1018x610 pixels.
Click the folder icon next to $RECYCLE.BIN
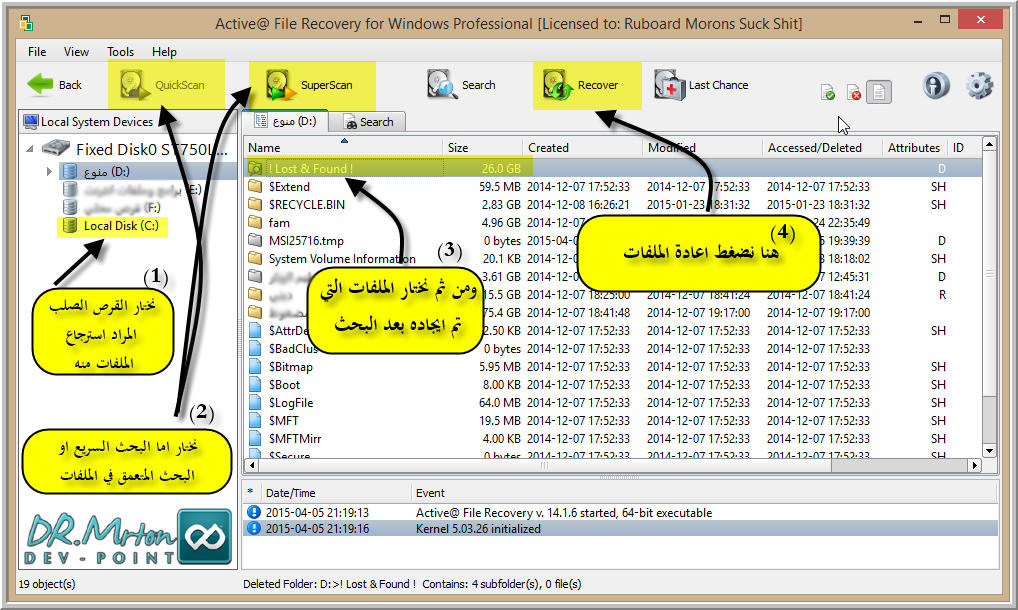(x=255, y=204)
